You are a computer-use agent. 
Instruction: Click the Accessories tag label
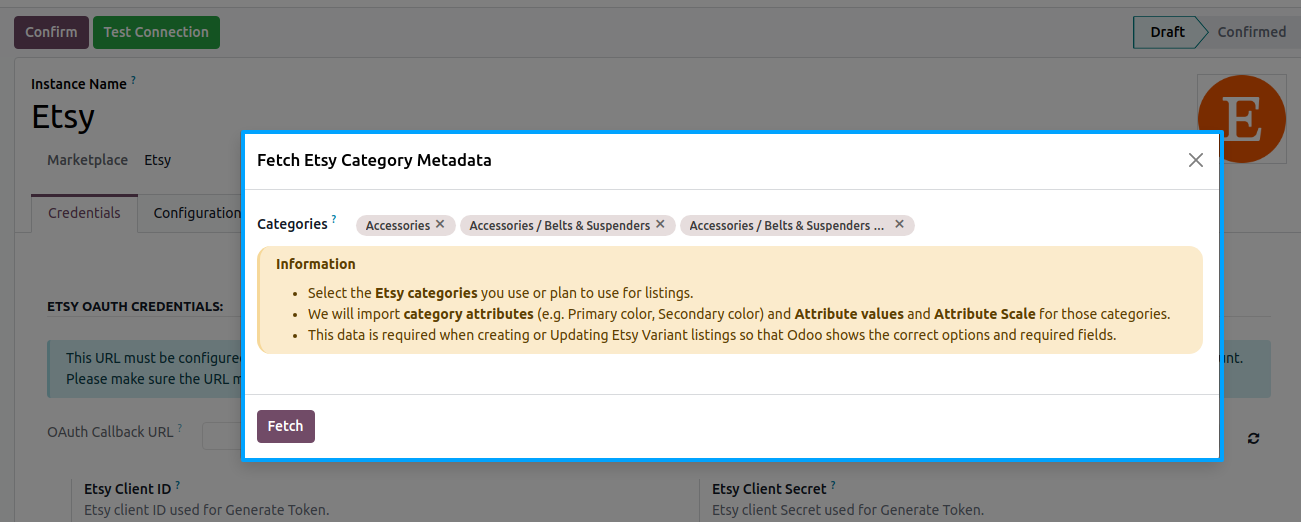[x=398, y=225]
